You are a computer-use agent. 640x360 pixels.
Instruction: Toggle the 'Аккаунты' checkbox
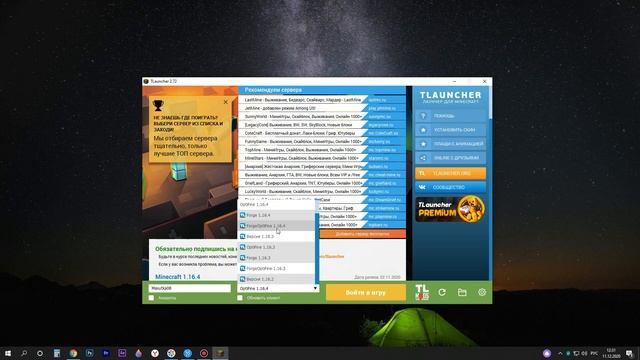[151, 298]
